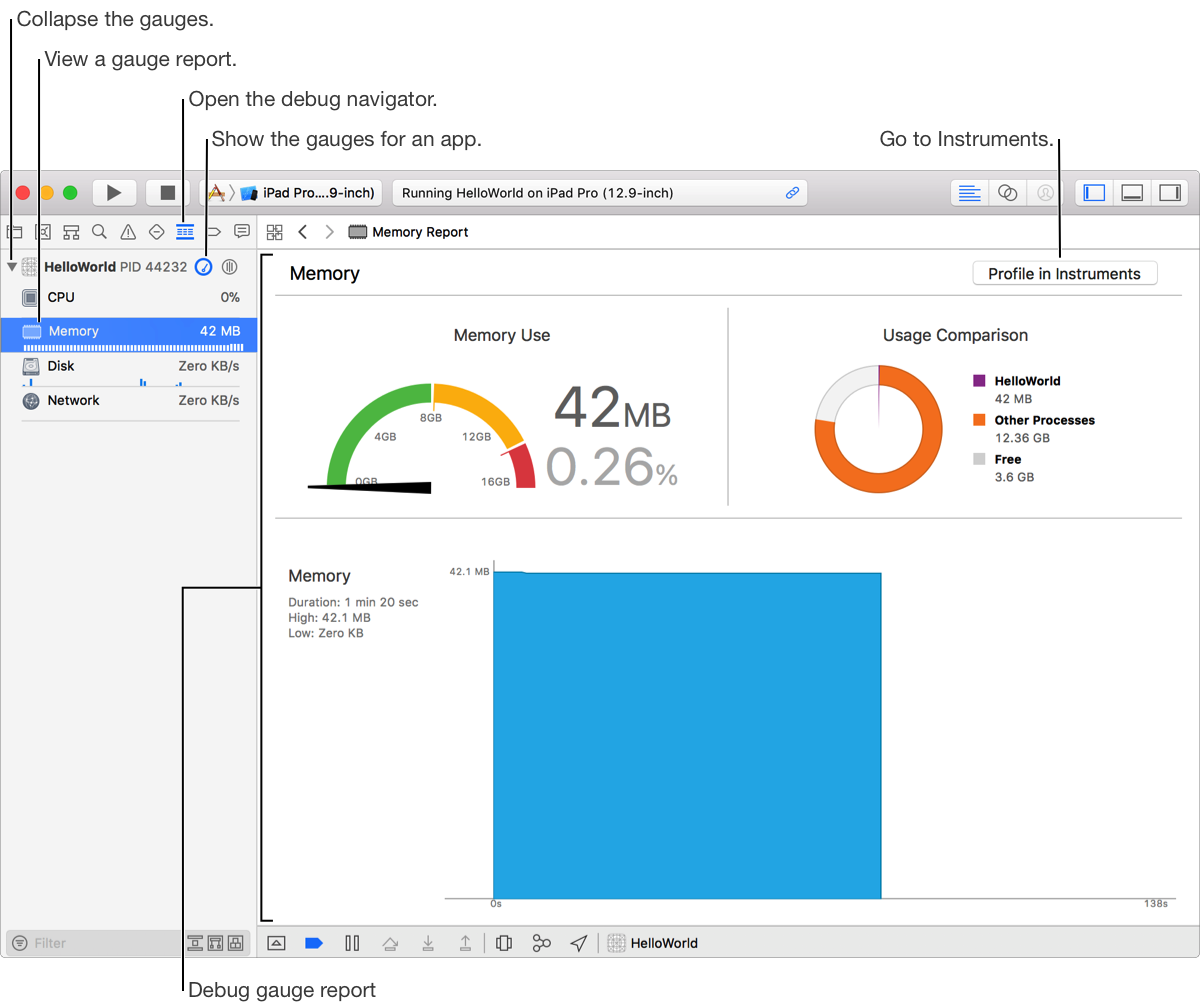Click Profile in Instruments button
Screen dimensions: 1200x1008
pyautogui.click(x=1064, y=274)
